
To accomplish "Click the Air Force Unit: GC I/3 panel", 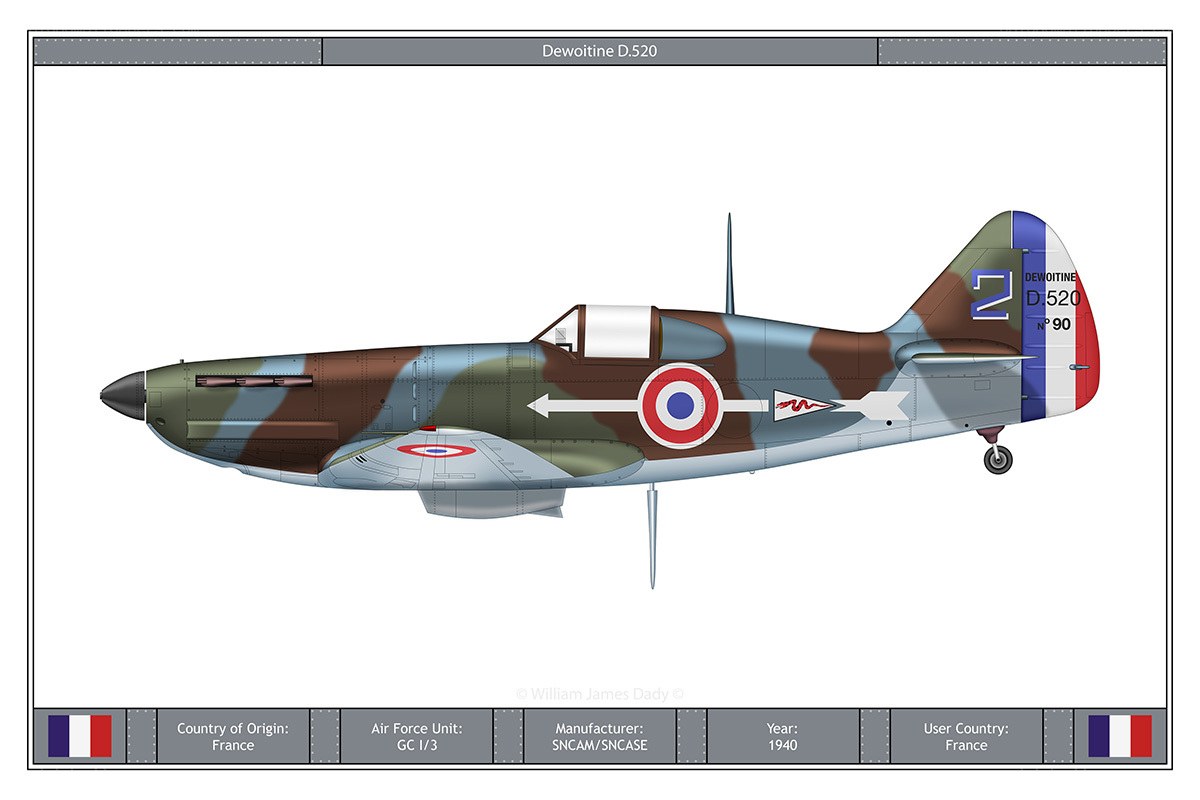I will [x=416, y=736].
